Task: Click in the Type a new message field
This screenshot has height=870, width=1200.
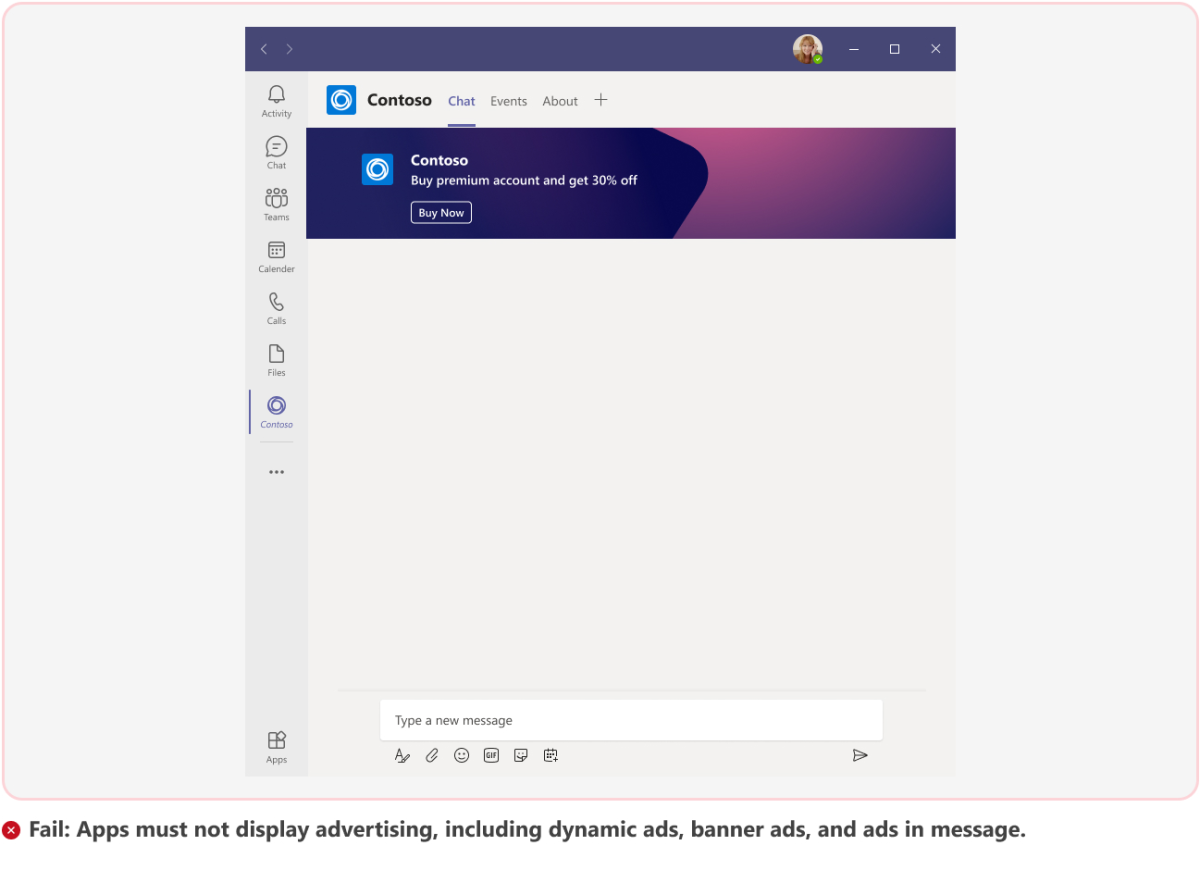Action: tap(631, 720)
